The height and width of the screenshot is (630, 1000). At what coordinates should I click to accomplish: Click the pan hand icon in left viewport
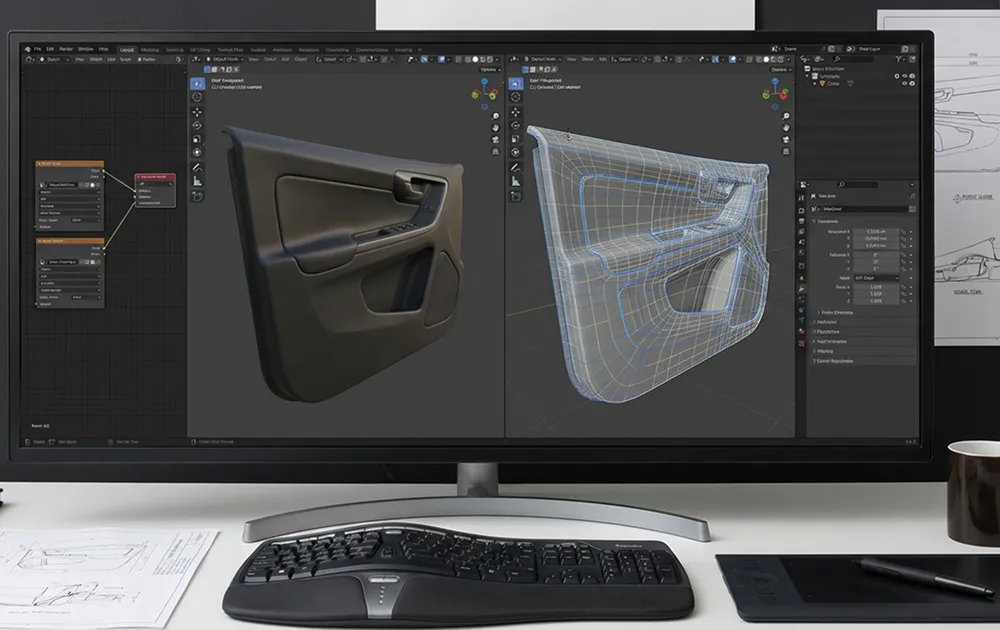[495, 128]
